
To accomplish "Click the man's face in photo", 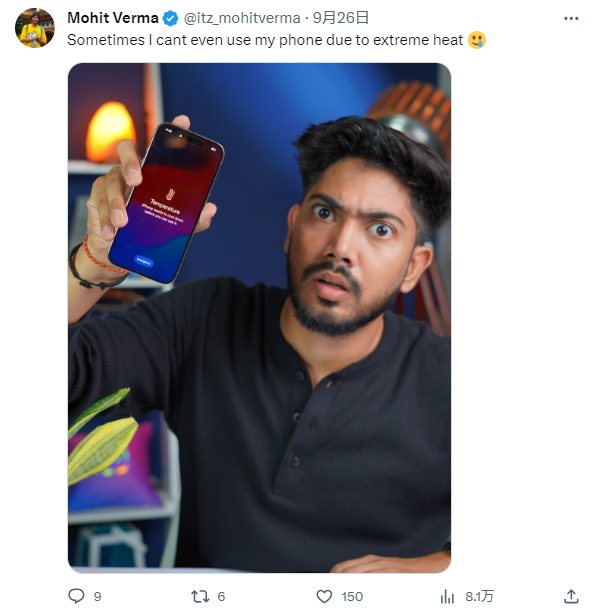I will [350, 249].
